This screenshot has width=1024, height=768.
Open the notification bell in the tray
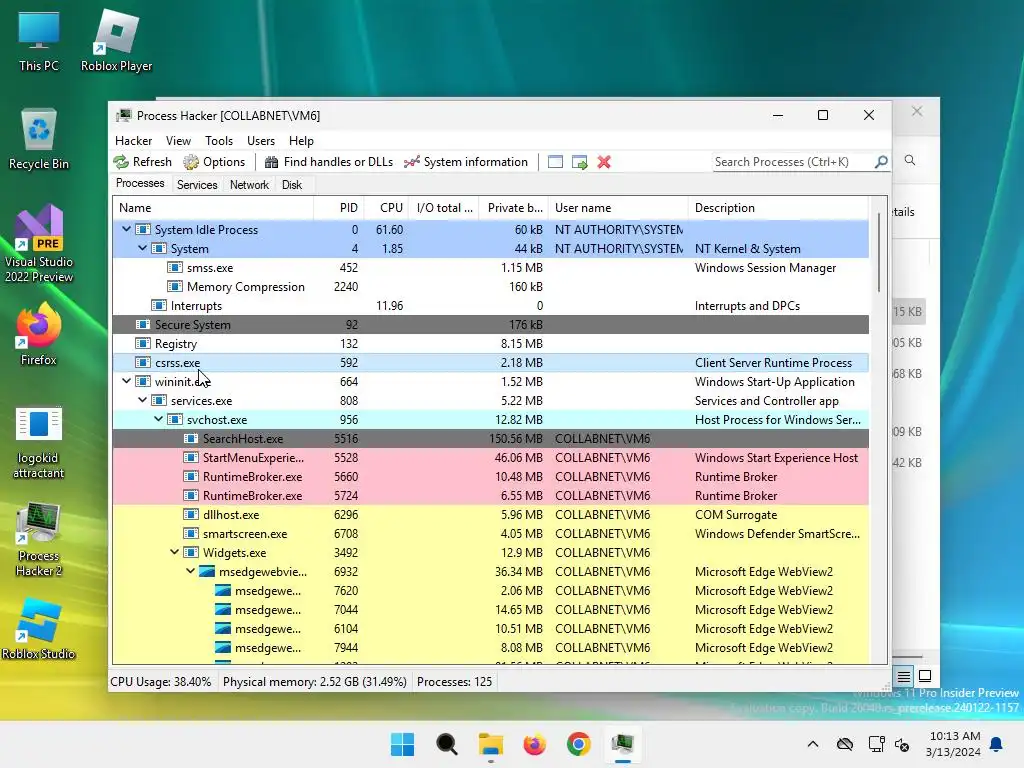point(997,744)
